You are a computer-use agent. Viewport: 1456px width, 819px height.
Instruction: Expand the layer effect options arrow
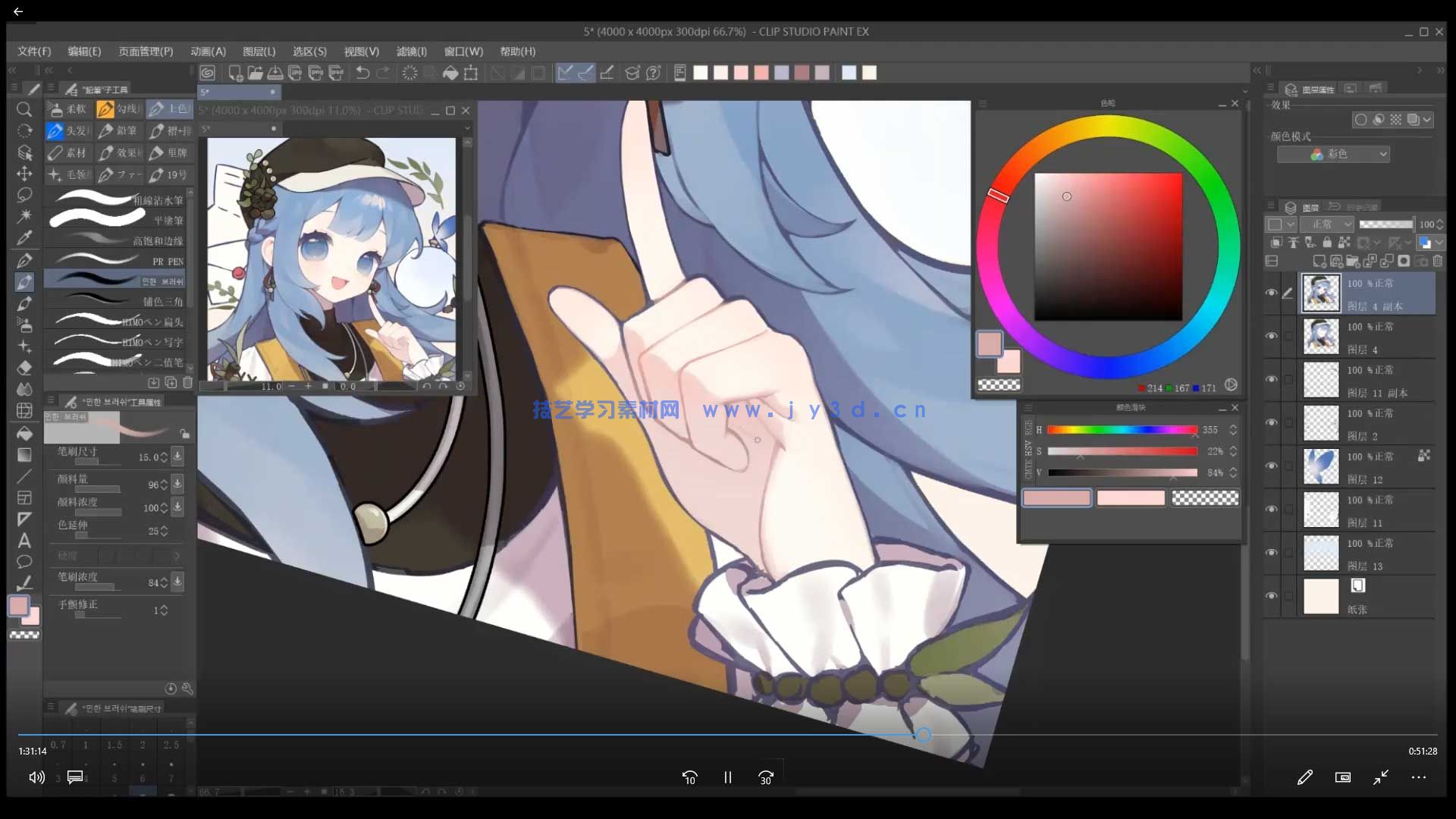pyautogui.click(x=1427, y=120)
